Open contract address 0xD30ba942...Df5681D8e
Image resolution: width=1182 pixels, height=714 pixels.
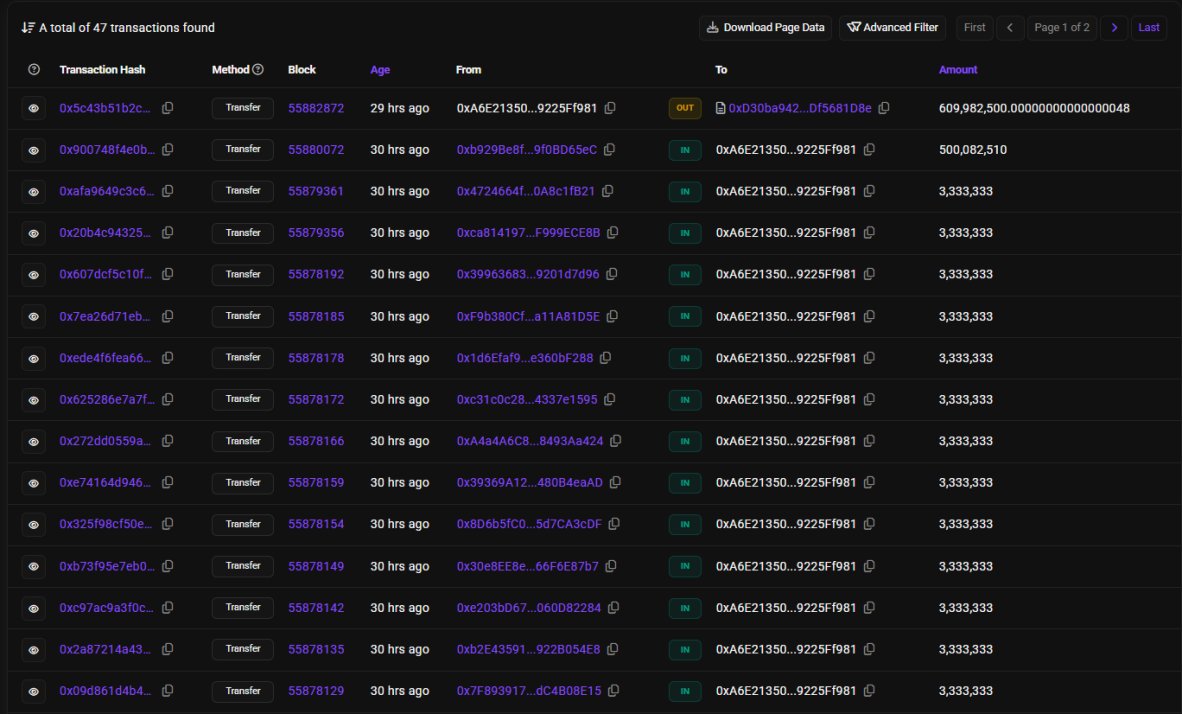pos(800,108)
